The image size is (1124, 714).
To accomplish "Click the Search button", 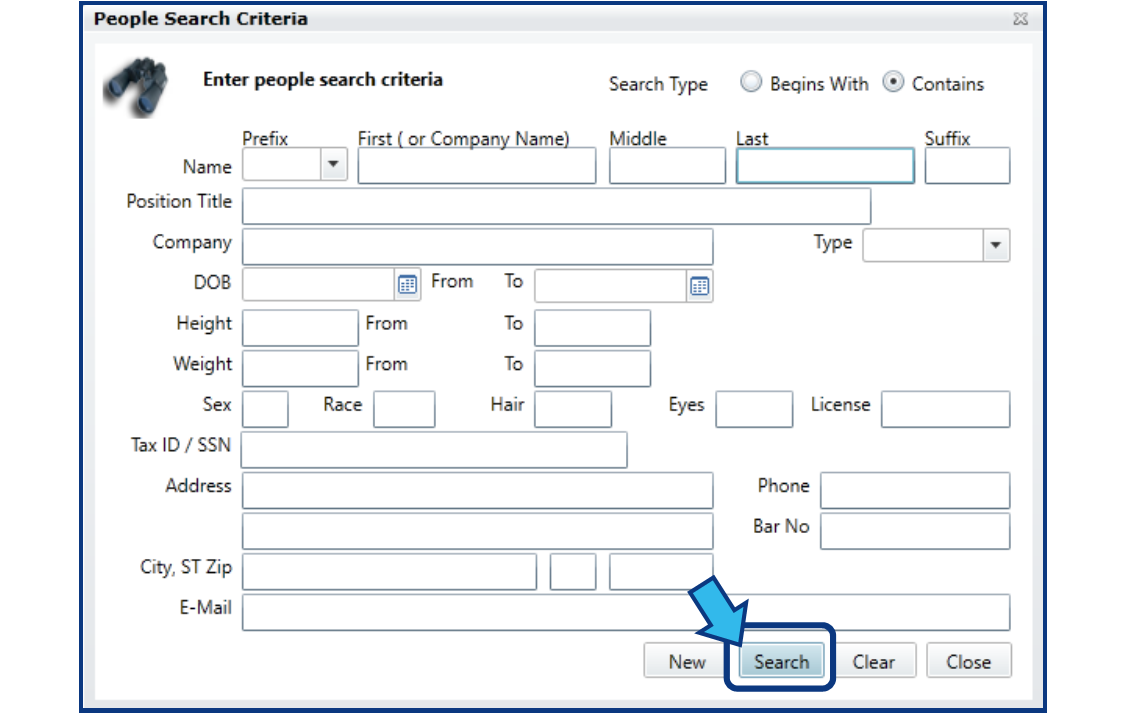I will coord(781,661).
